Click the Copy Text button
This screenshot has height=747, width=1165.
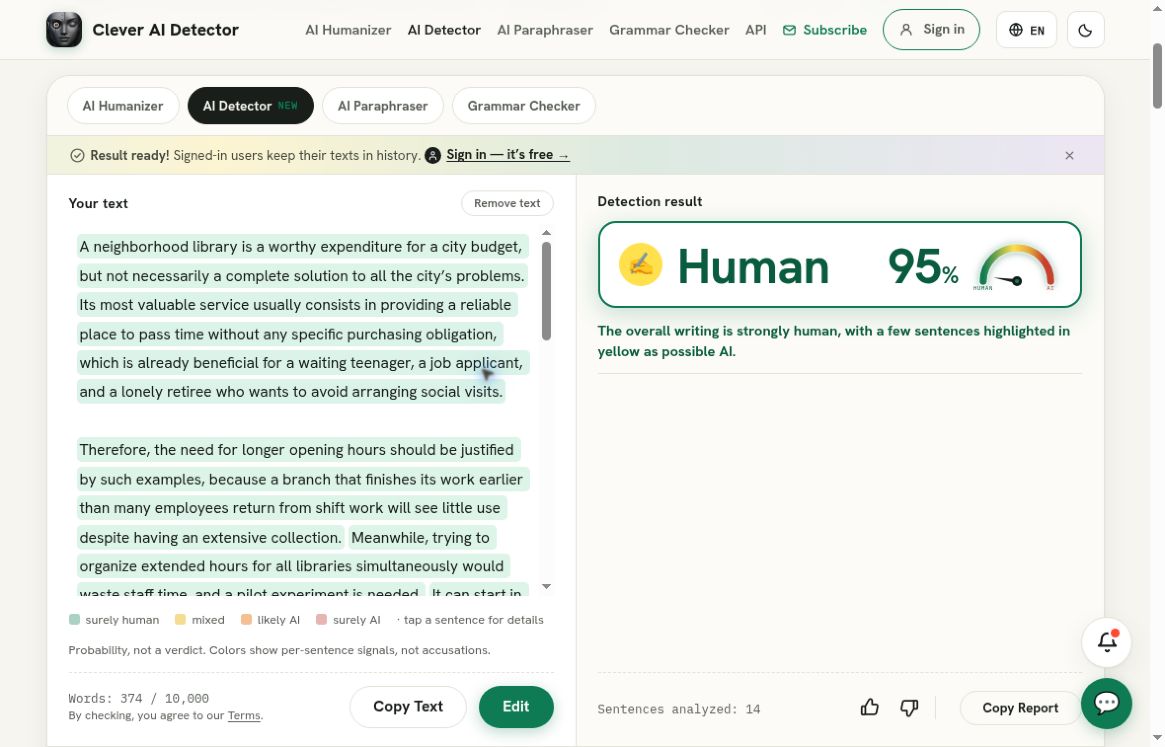pos(408,707)
